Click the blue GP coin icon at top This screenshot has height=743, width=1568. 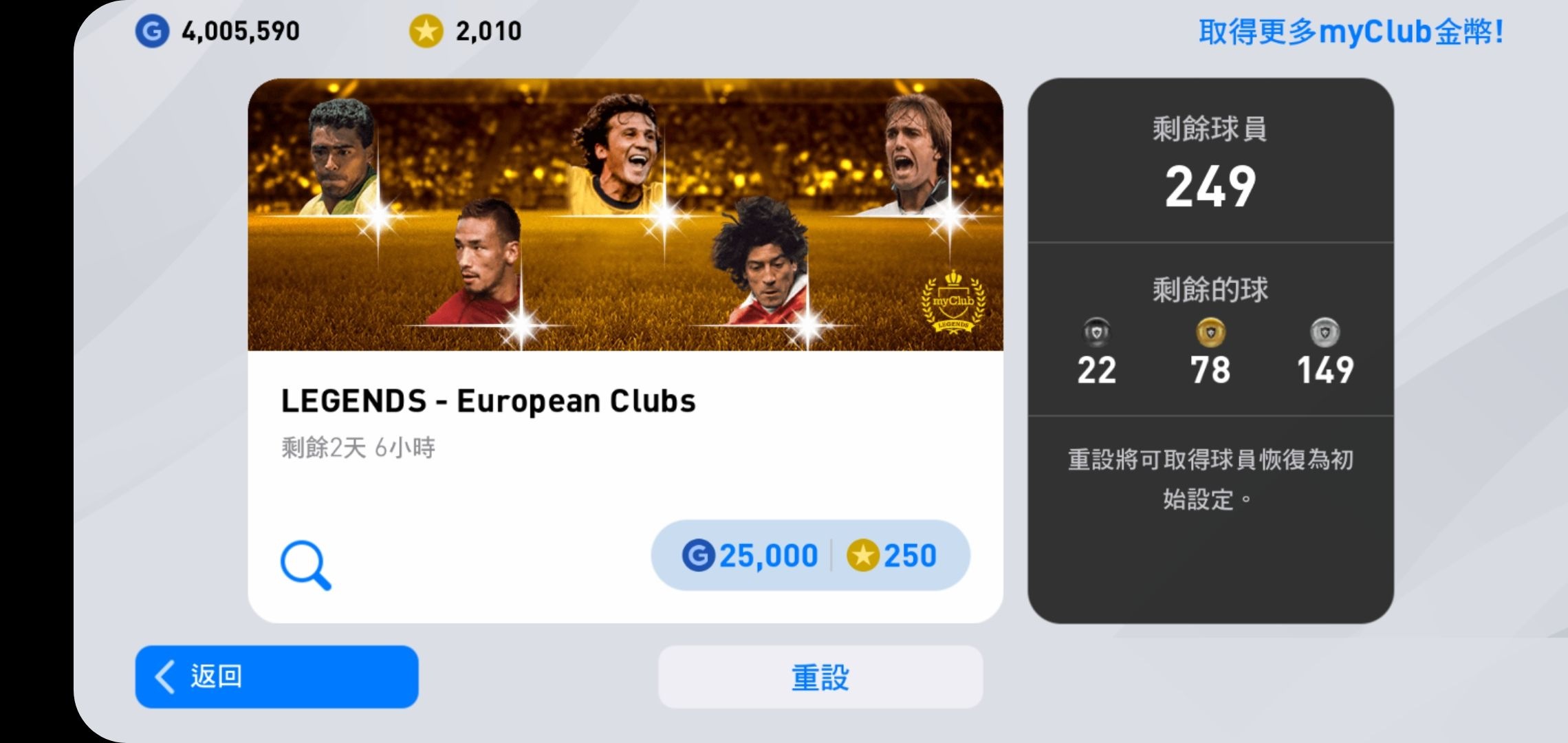[x=152, y=32]
